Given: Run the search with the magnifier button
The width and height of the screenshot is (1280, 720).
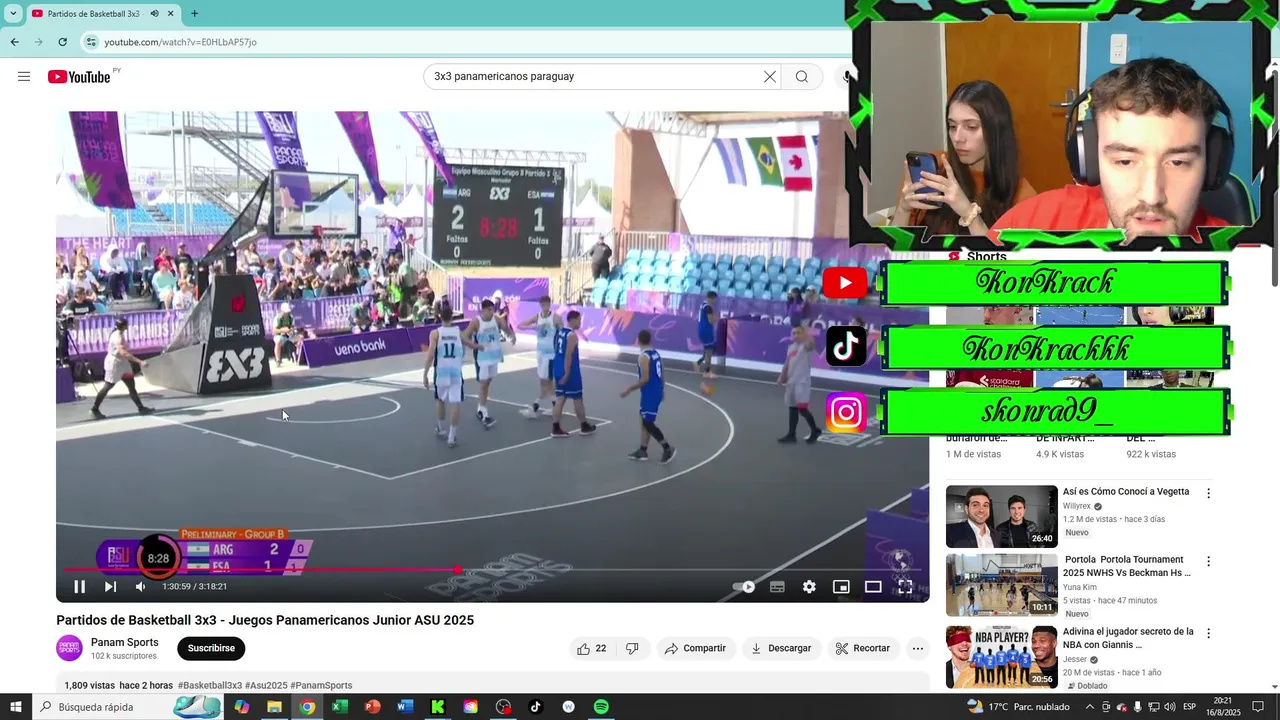Looking at the screenshot, I should pyautogui.click(x=802, y=77).
